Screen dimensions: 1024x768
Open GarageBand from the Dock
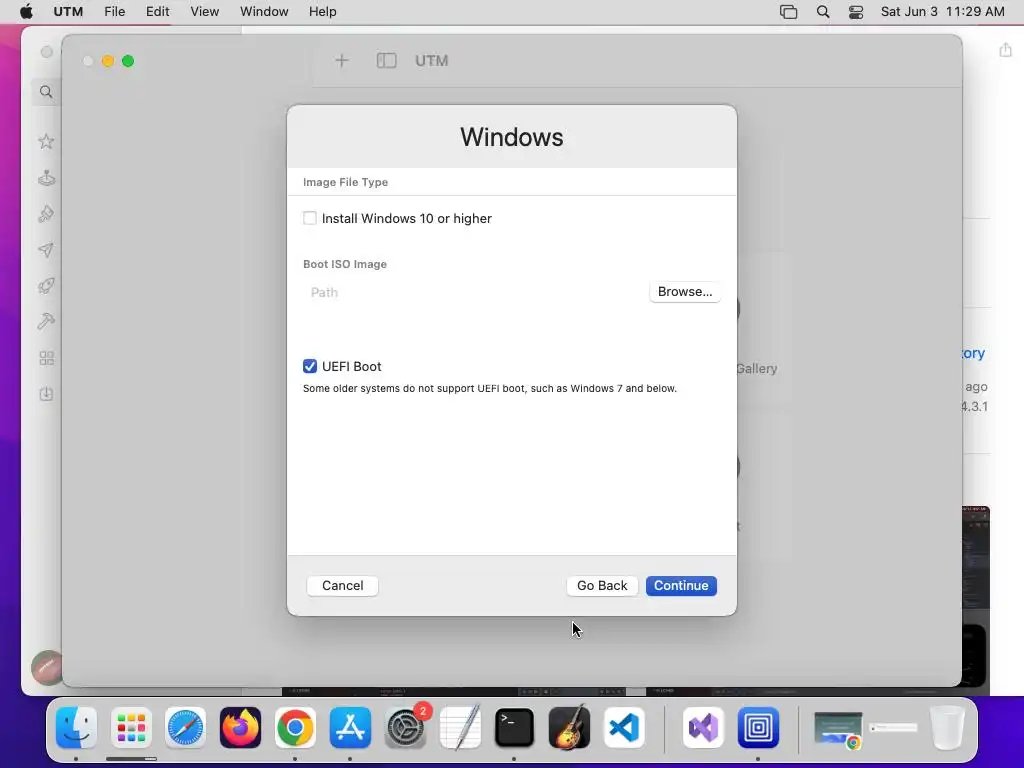[569, 728]
